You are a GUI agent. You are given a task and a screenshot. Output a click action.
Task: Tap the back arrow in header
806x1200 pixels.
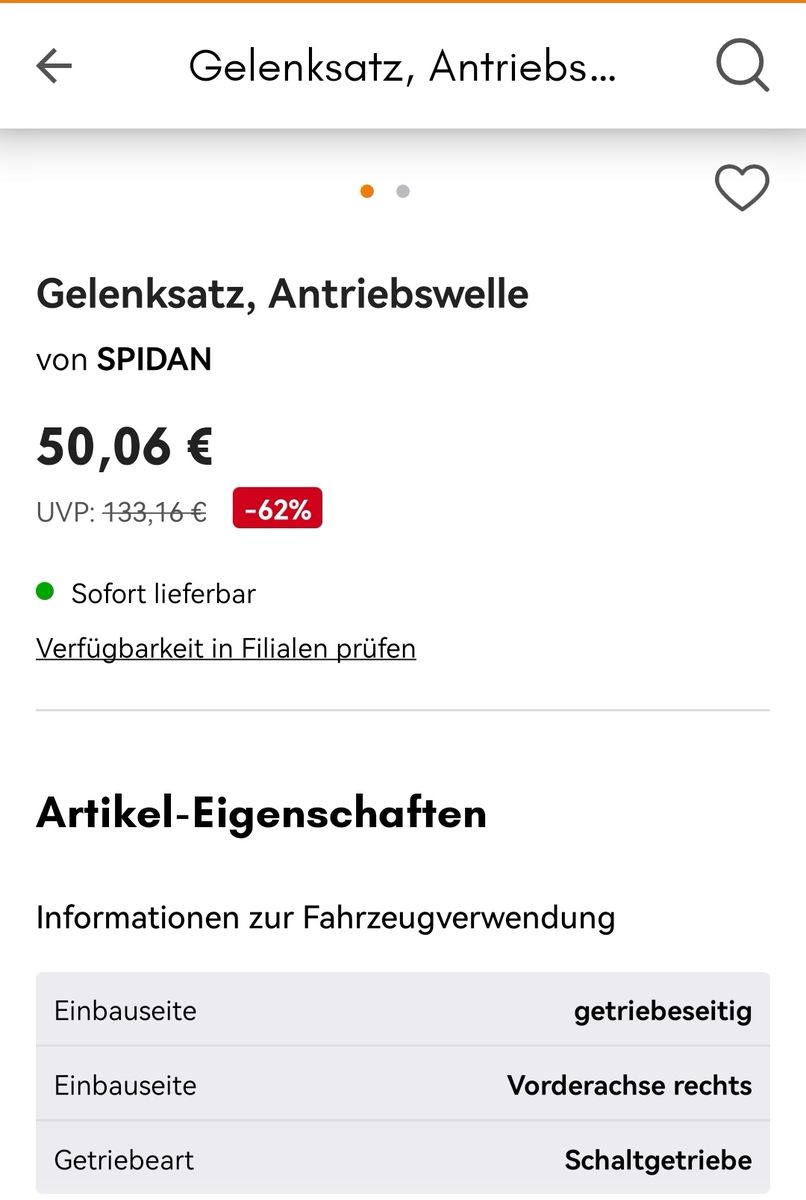(54, 66)
